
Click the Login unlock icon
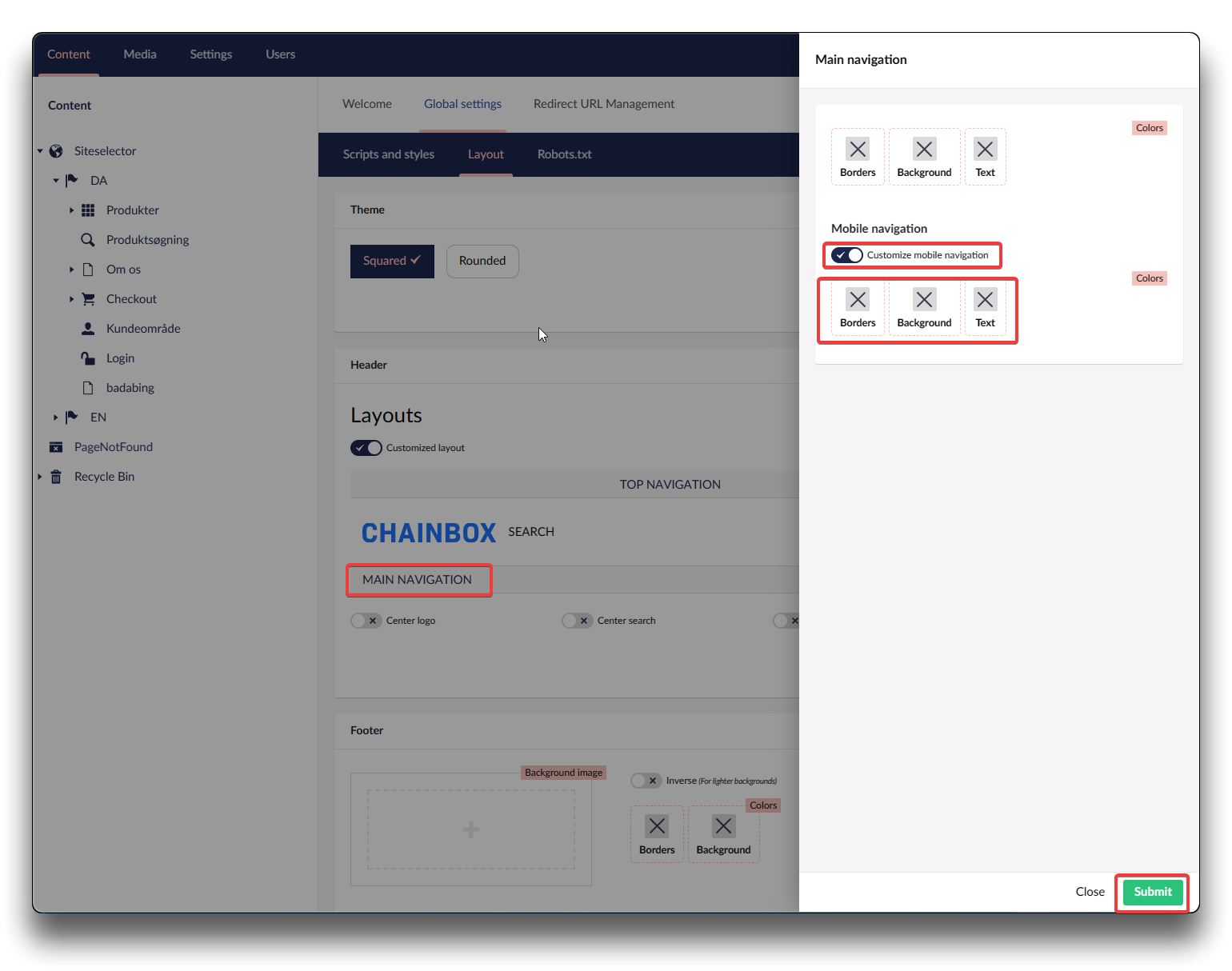pos(88,358)
